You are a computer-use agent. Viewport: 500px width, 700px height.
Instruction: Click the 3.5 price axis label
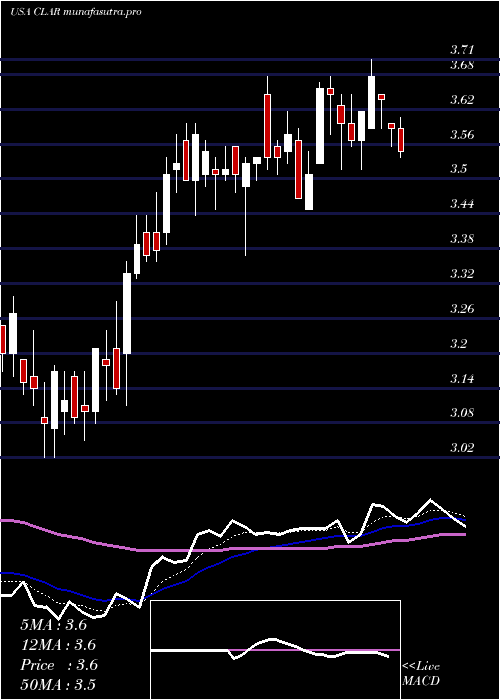pos(458,169)
